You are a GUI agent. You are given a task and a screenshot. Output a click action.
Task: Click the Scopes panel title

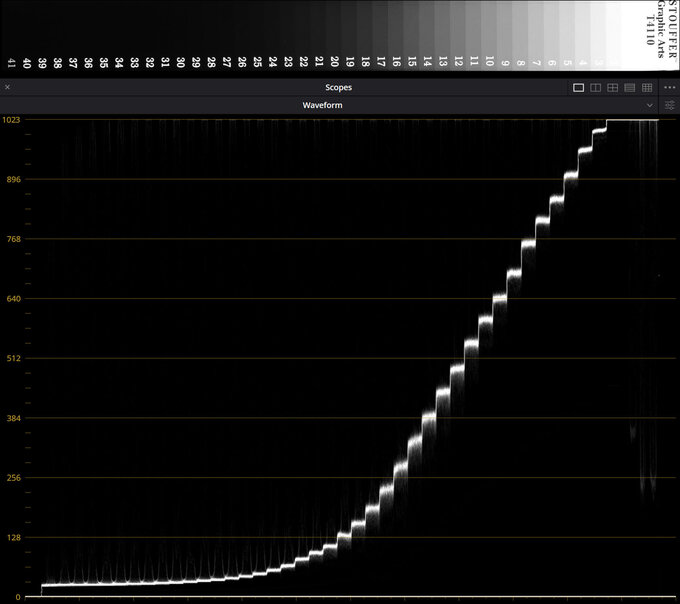(339, 87)
